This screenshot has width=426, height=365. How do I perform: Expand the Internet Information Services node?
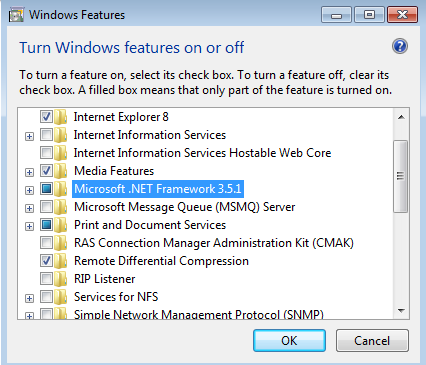click(x=29, y=136)
